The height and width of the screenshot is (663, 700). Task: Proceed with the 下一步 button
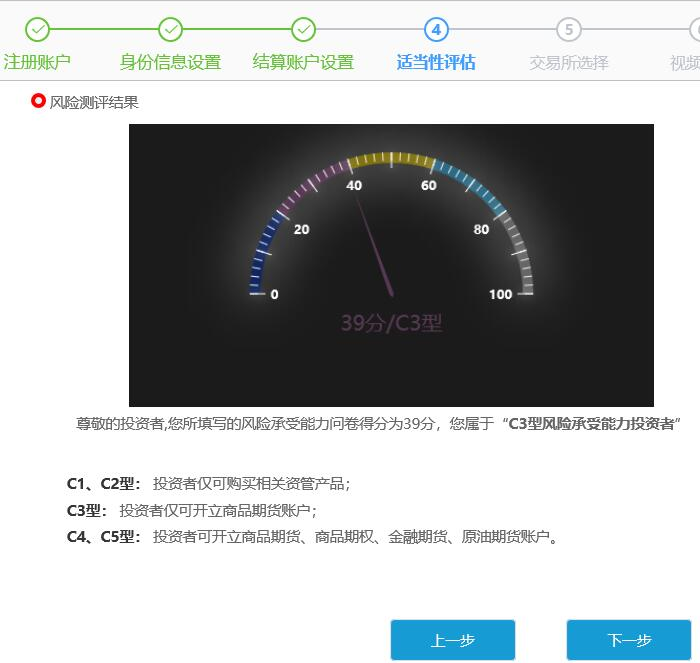[629, 640]
